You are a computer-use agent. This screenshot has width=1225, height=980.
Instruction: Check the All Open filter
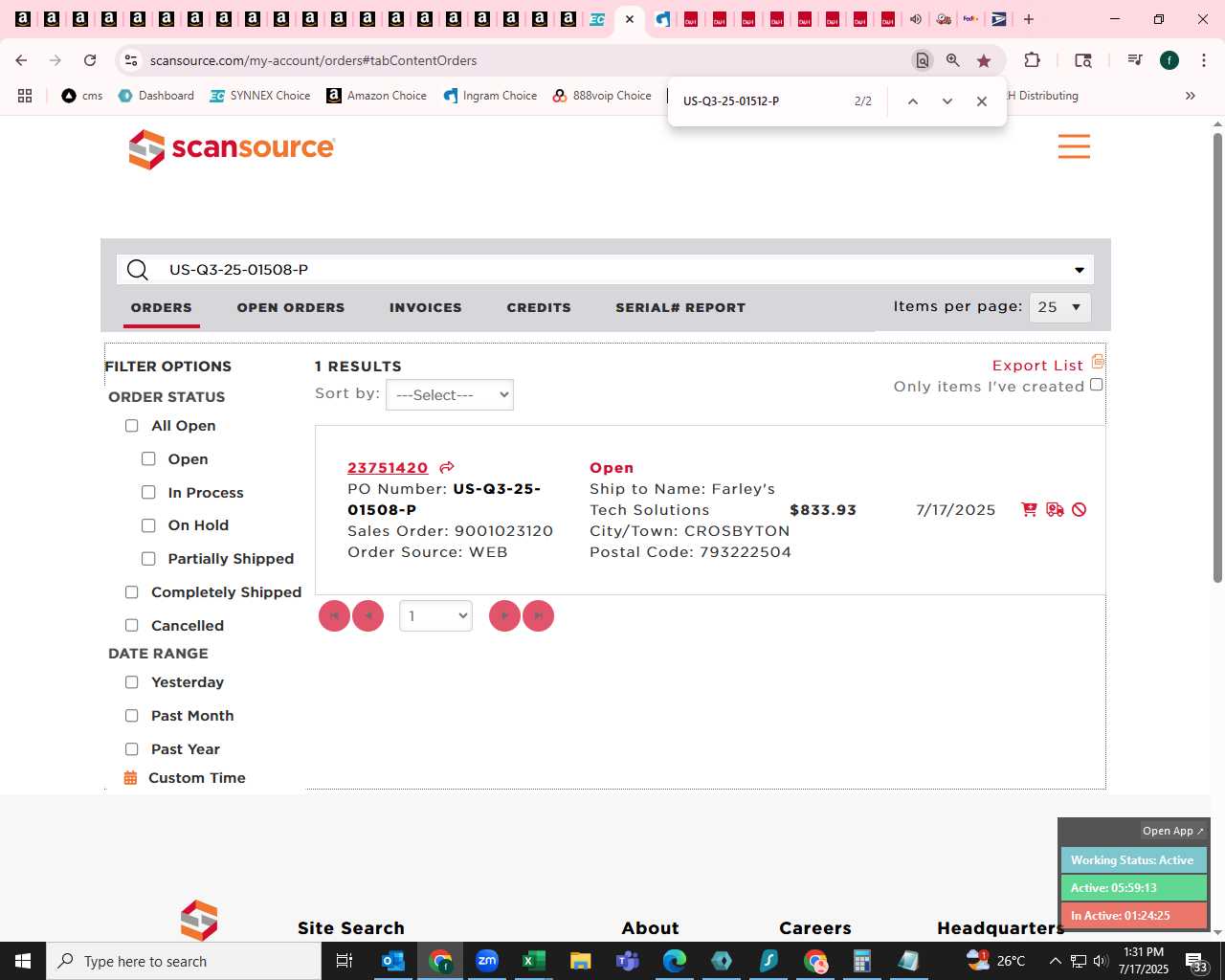[132, 426]
